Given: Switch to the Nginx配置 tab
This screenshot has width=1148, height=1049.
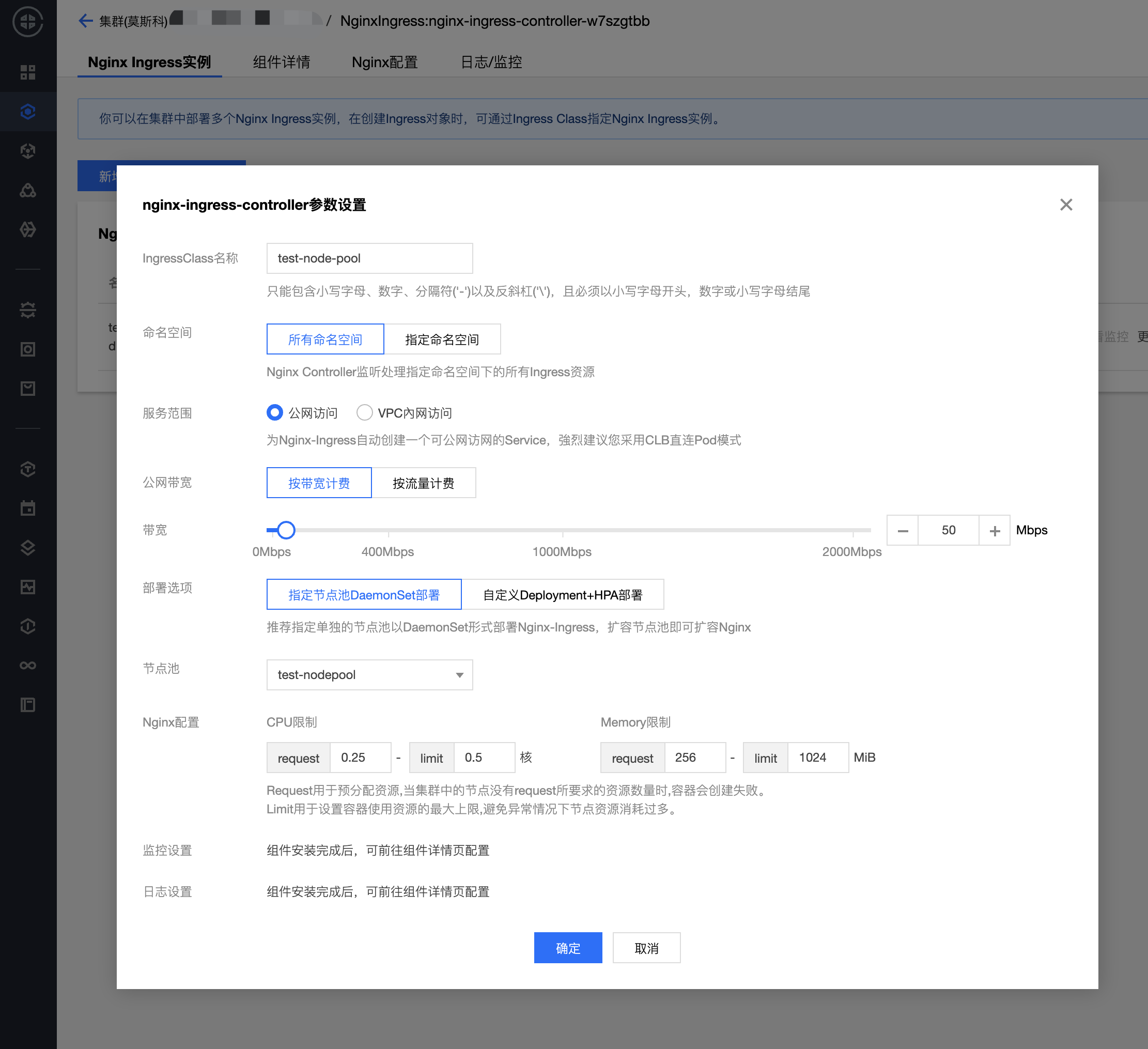Looking at the screenshot, I should tap(384, 62).
